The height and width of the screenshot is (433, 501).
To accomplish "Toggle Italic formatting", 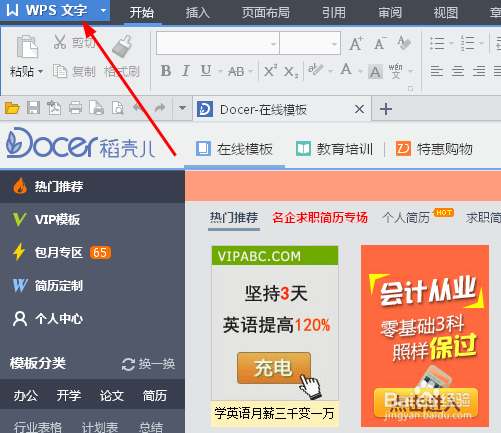I will pyautogui.click(x=186, y=71).
